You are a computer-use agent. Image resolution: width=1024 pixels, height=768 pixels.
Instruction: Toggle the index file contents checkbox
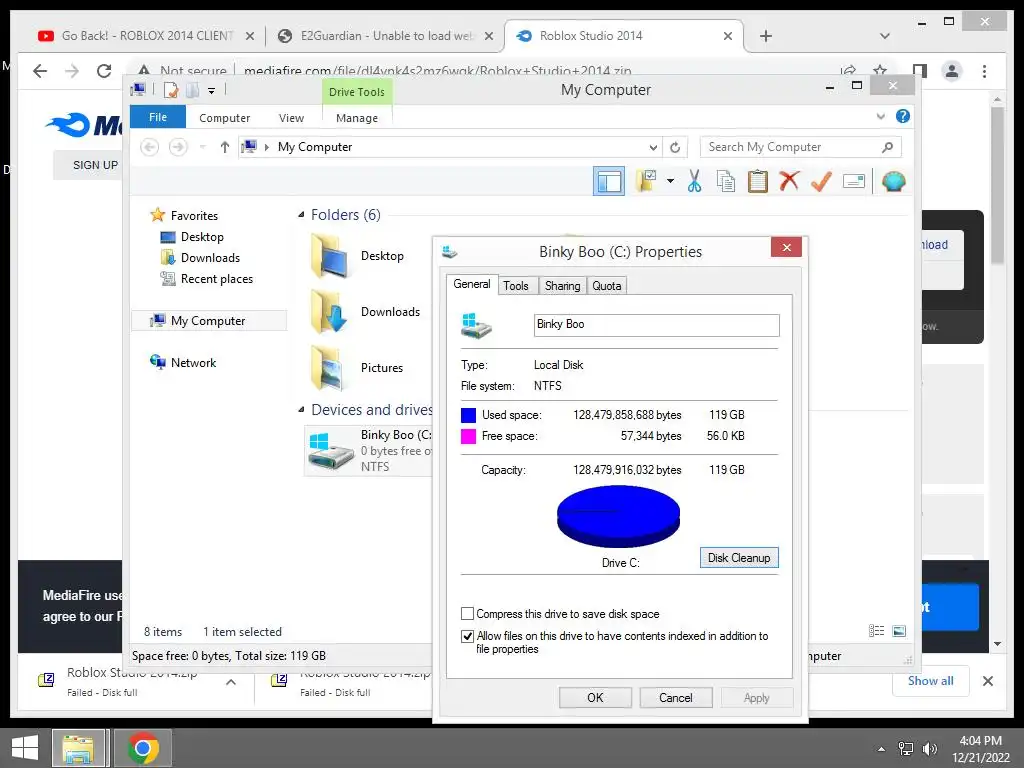click(x=467, y=636)
